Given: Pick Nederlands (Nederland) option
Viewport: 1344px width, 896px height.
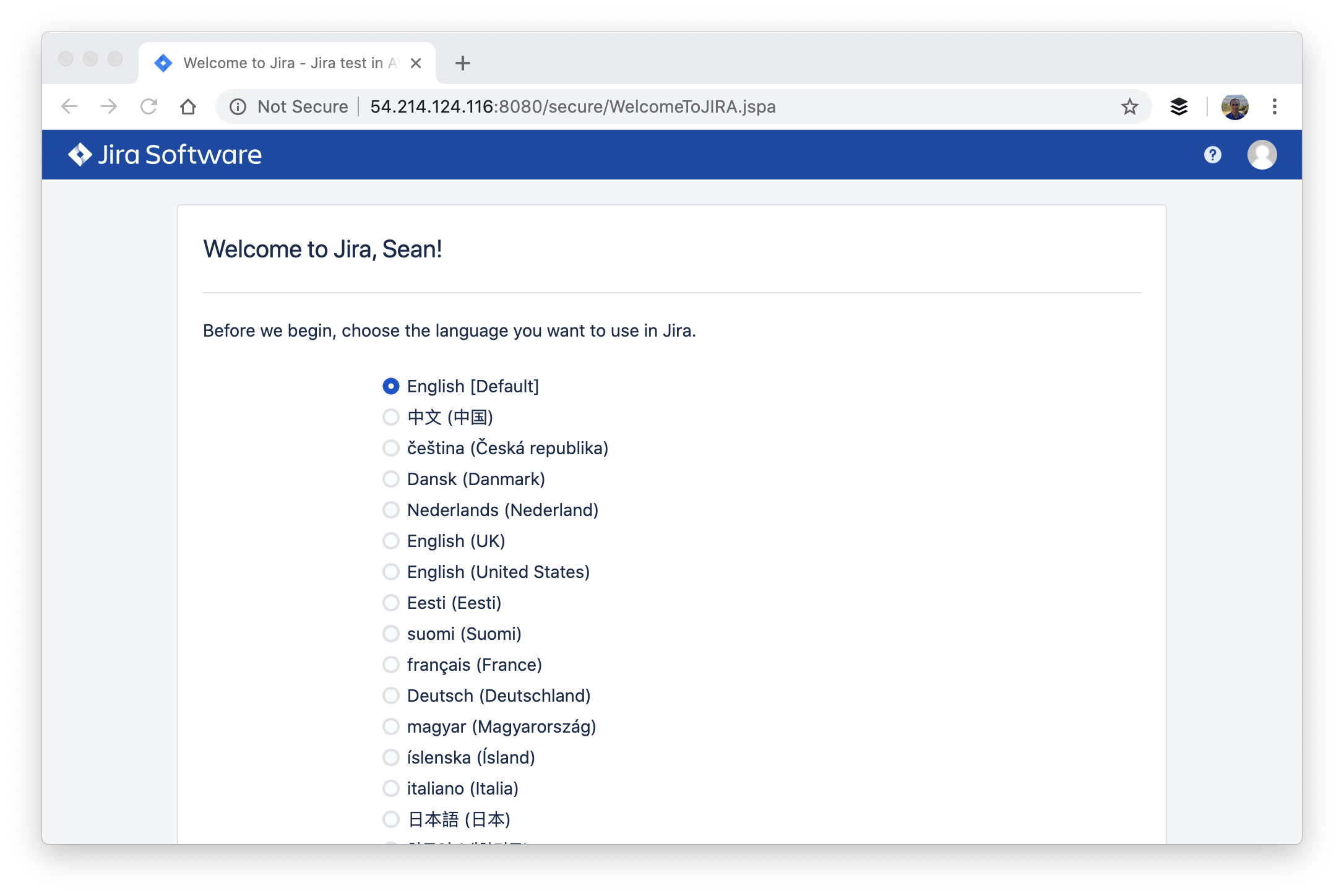Looking at the screenshot, I should coord(390,510).
